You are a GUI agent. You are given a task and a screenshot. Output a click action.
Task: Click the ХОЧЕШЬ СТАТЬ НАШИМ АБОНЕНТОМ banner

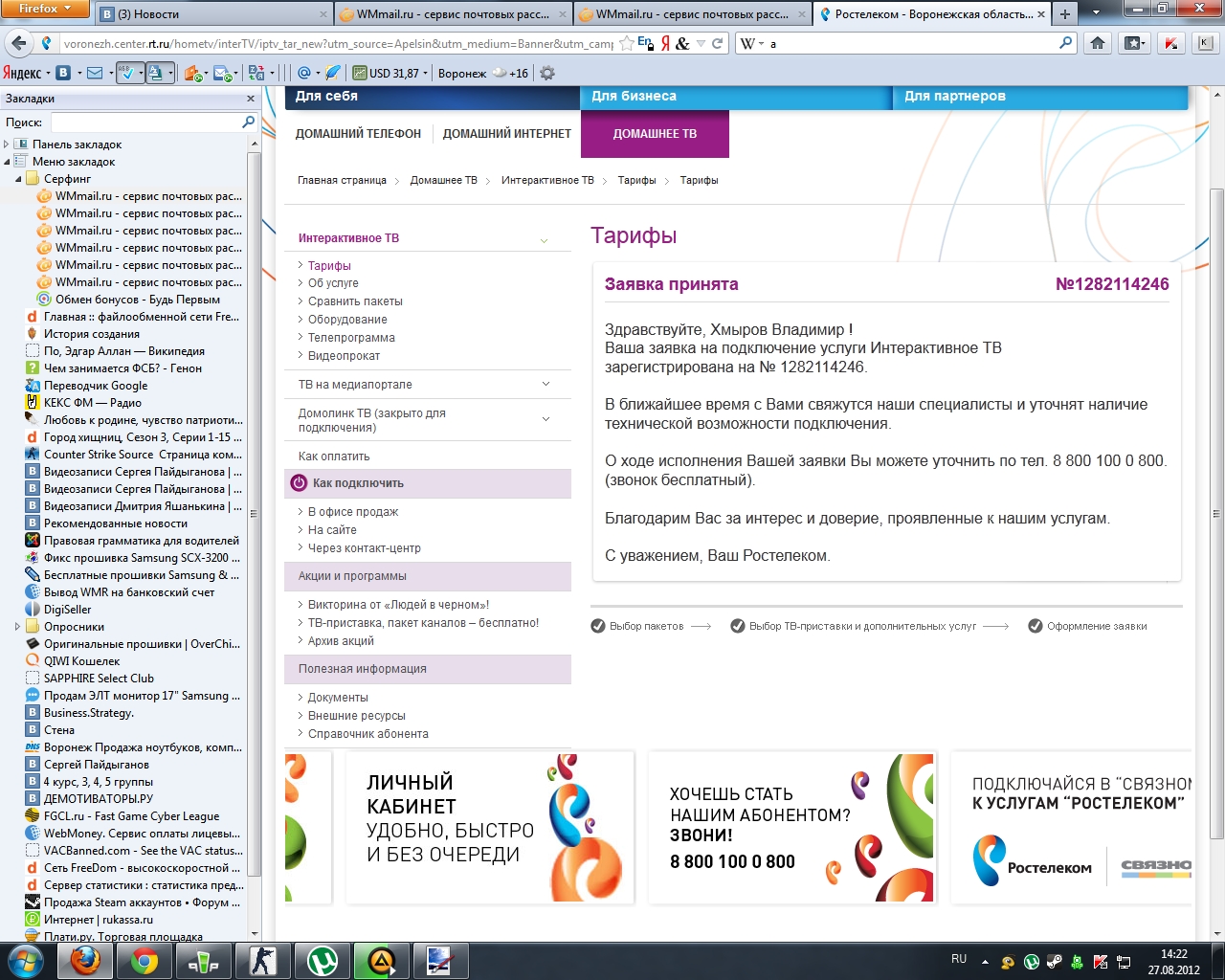791,828
